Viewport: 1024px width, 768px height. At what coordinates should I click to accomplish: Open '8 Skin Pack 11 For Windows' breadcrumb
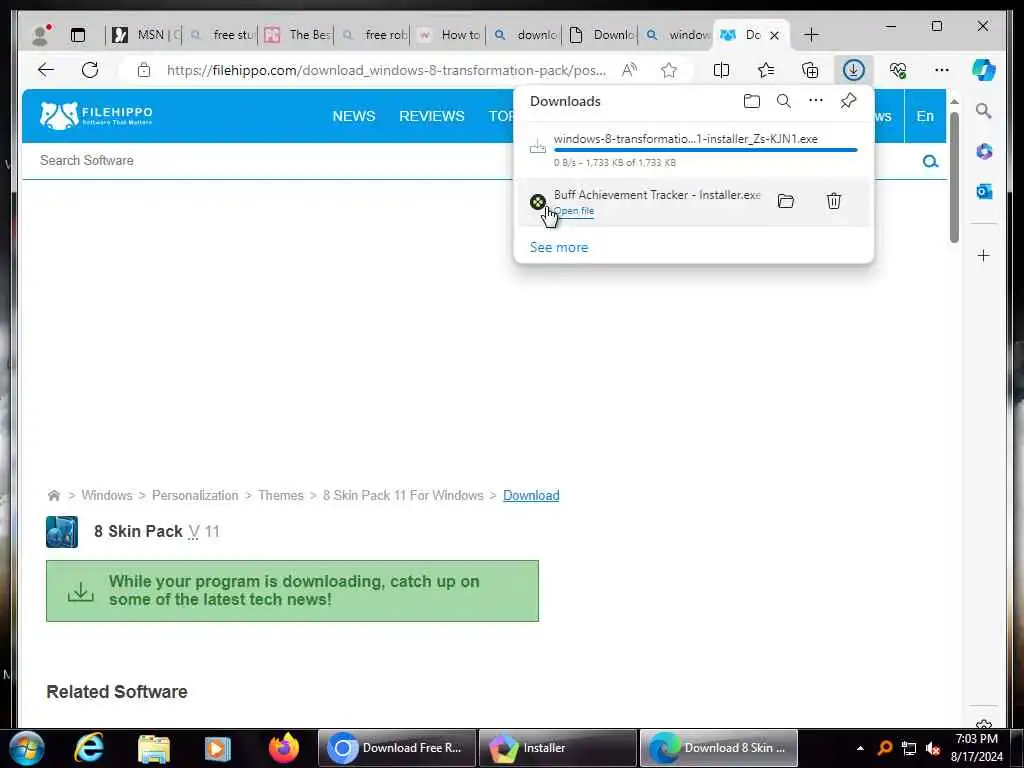click(403, 496)
